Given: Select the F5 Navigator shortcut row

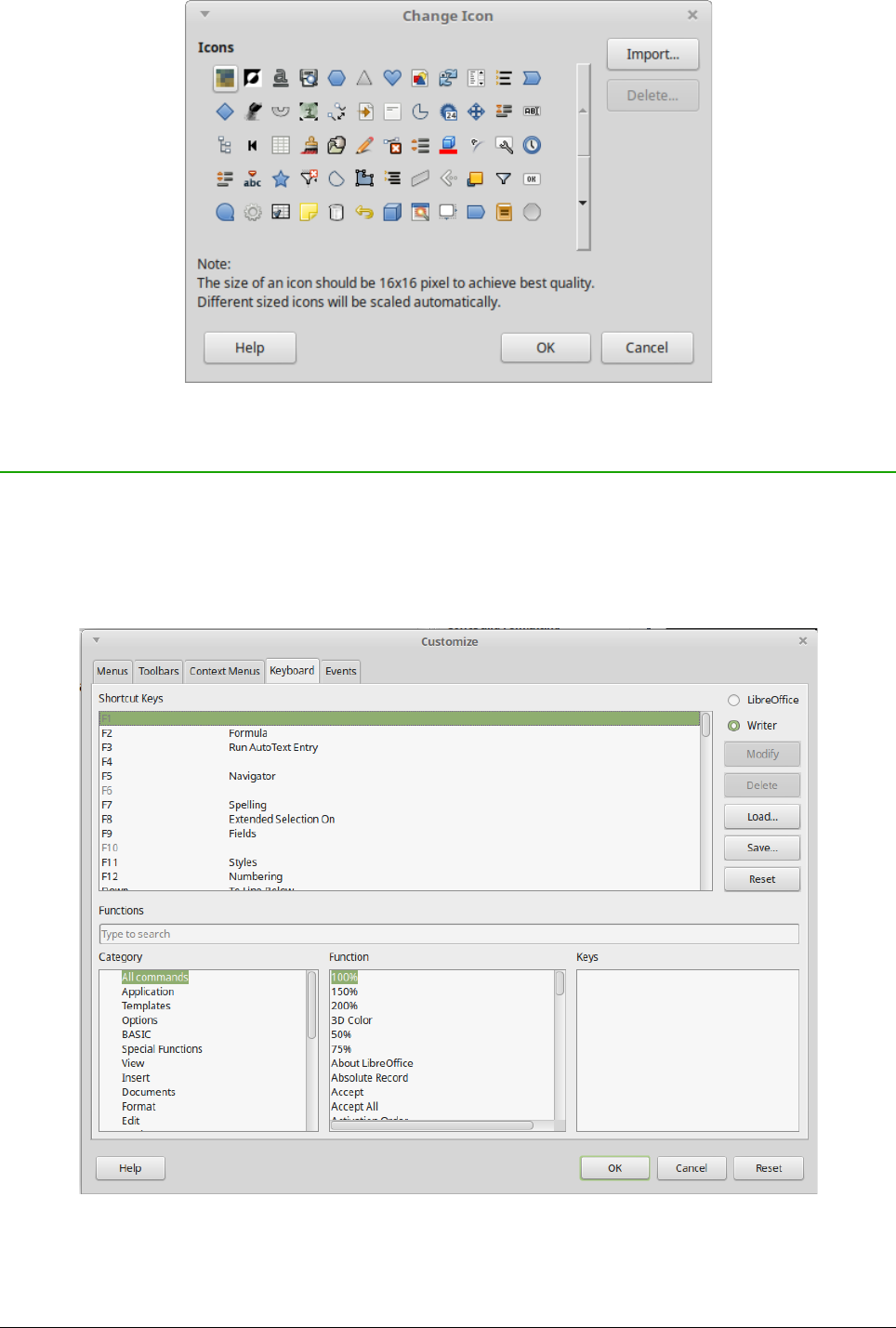Looking at the screenshot, I should [400, 776].
